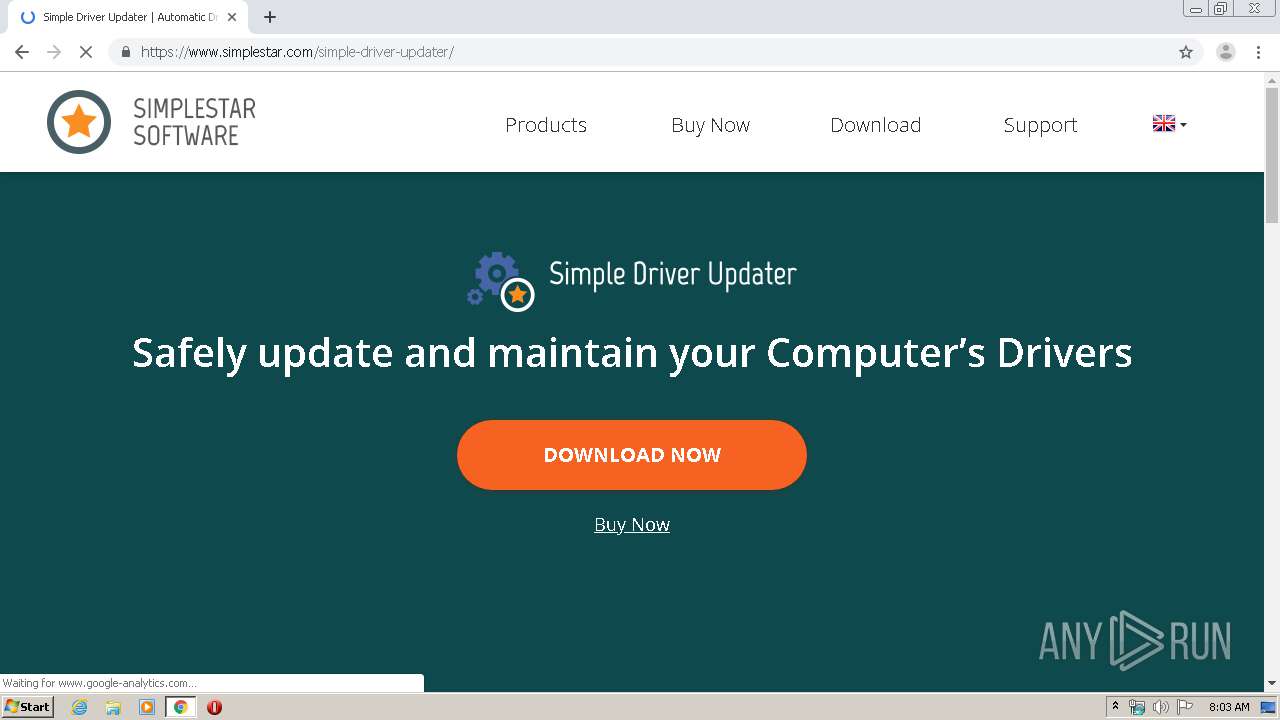Click the page scrollbar up arrow
This screenshot has width=1280, height=720.
click(x=1272, y=79)
